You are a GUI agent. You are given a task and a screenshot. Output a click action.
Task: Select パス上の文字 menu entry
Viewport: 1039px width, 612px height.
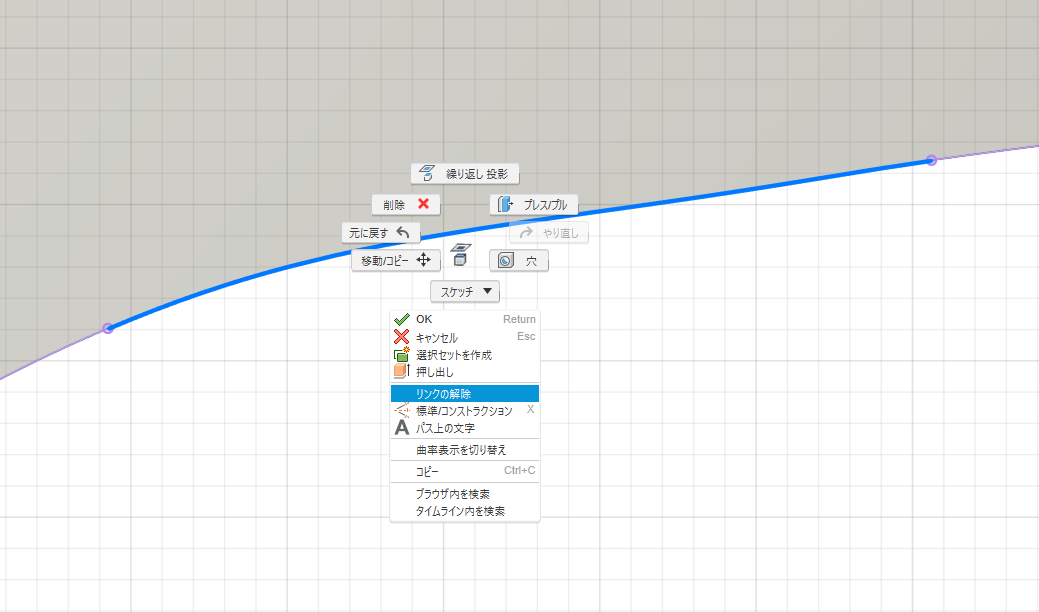click(x=465, y=428)
